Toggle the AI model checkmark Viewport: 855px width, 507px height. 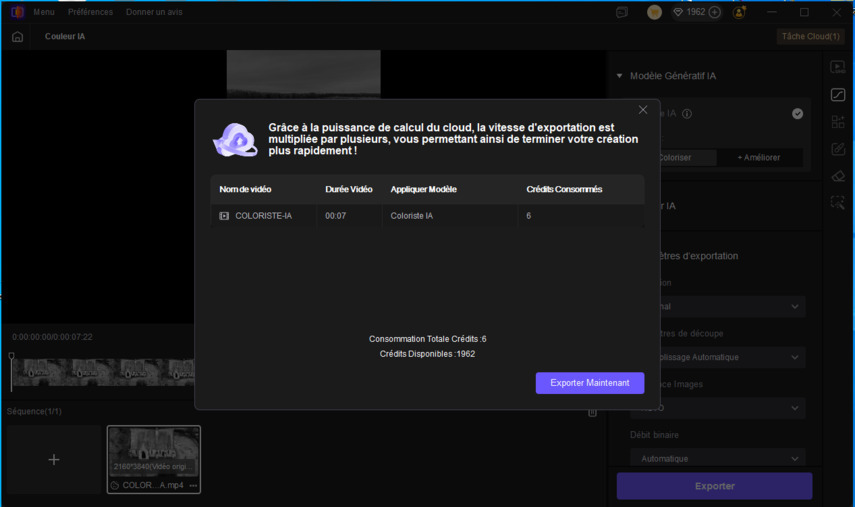point(797,114)
